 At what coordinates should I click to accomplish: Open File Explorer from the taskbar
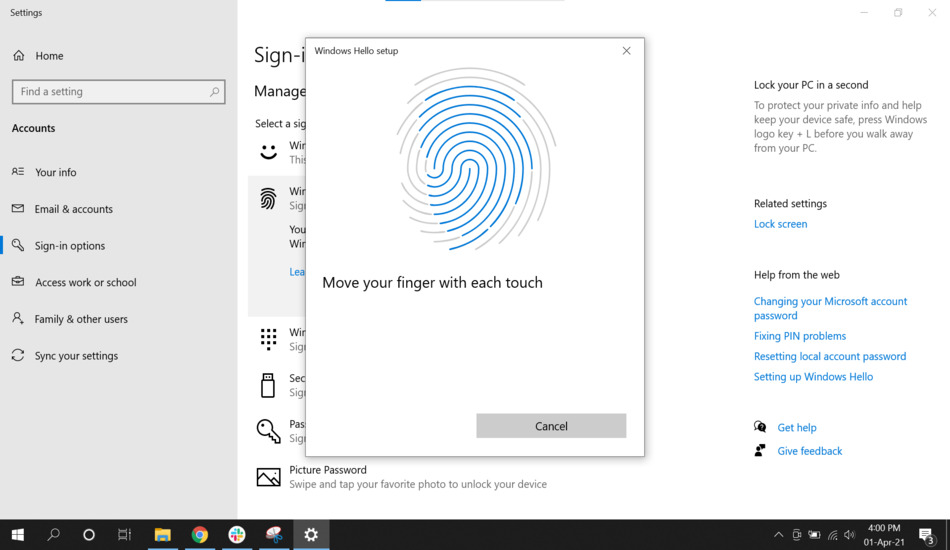162,535
